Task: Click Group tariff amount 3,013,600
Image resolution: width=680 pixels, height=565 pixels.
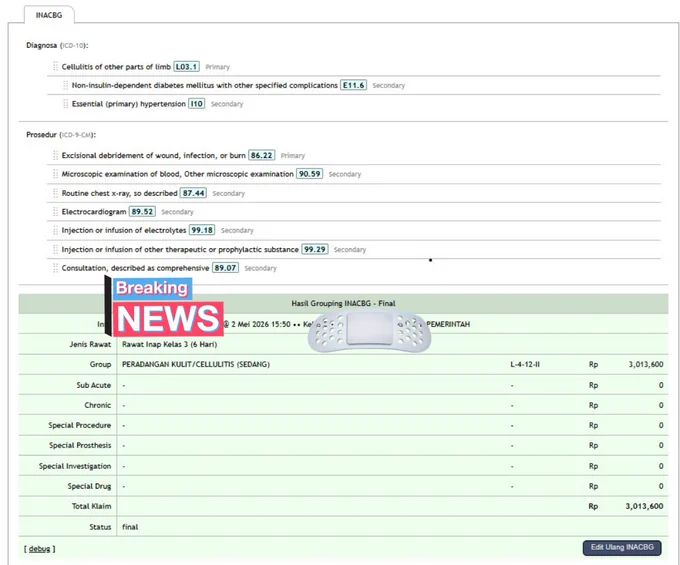Action: tap(646, 365)
